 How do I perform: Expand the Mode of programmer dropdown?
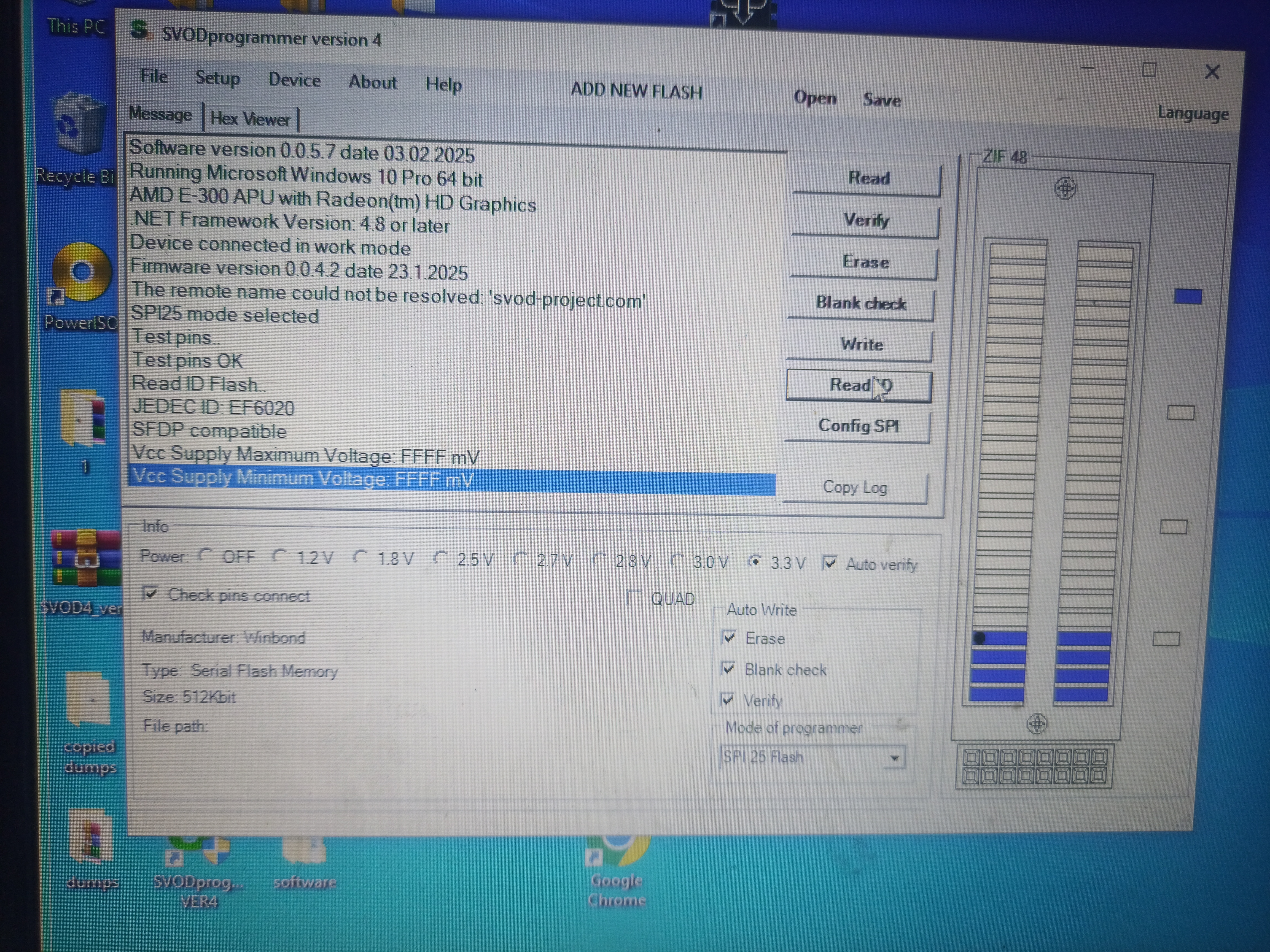[894, 758]
